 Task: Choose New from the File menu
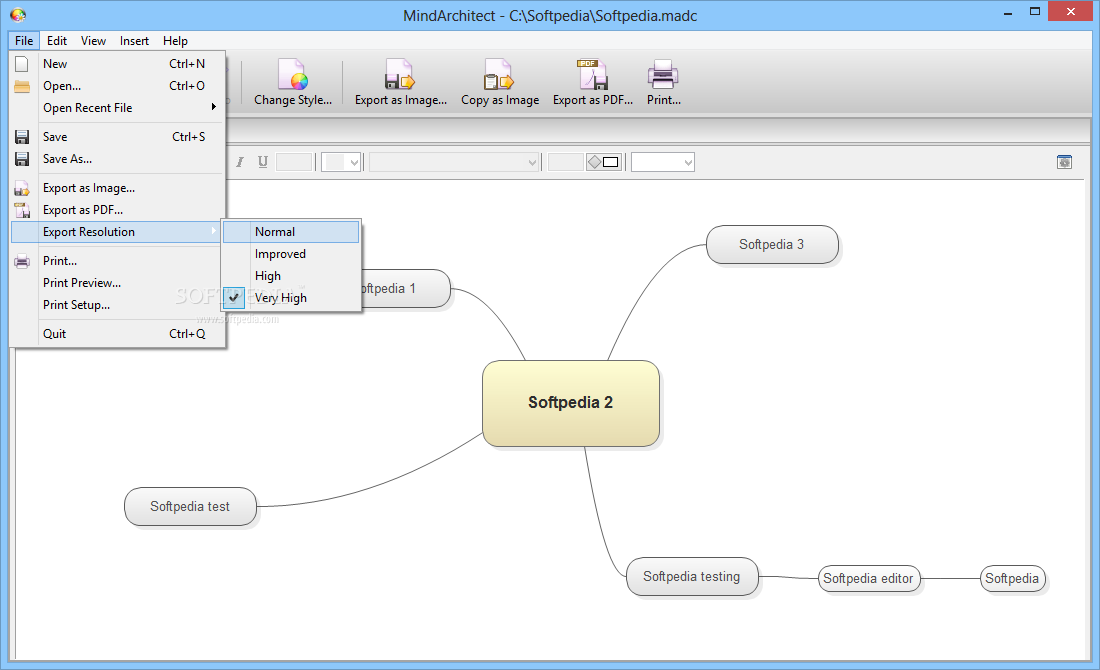point(118,64)
